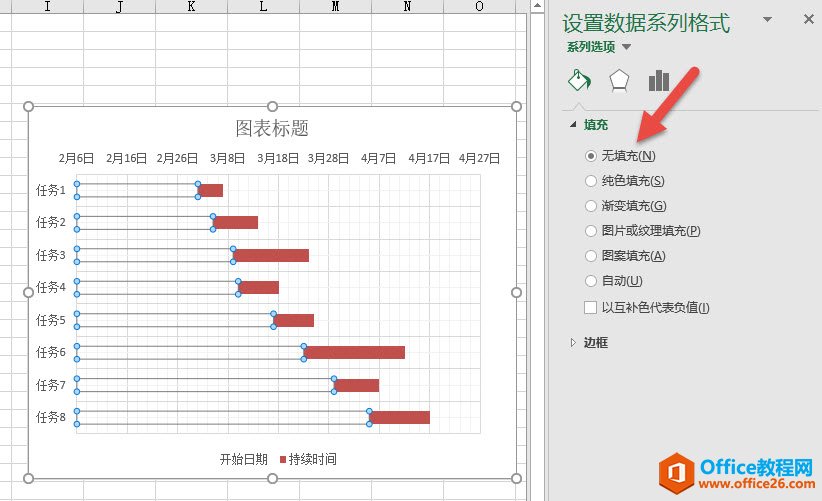Select the 自动 fill radio button

(x=592, y=281)
